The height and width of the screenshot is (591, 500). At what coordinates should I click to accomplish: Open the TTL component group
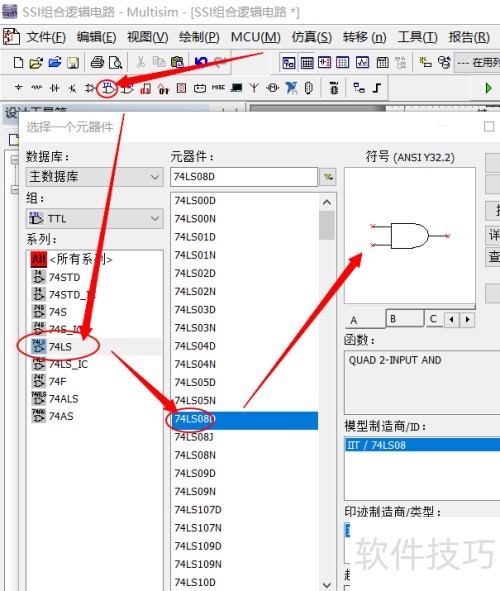click(108, 88)
